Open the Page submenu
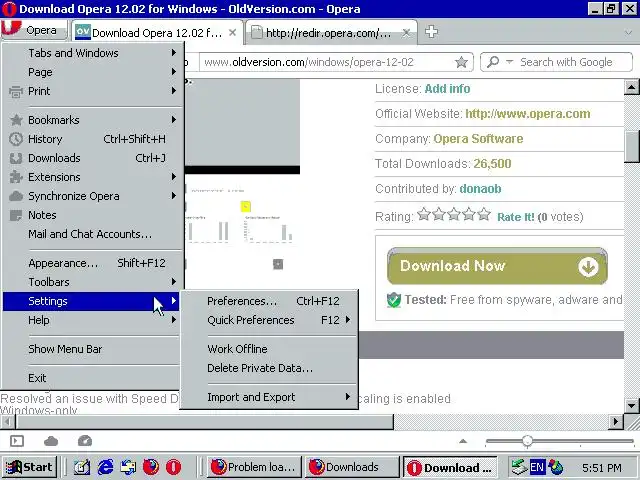The height and width of the screenshot is (480, 640). (x=92, y=72)
